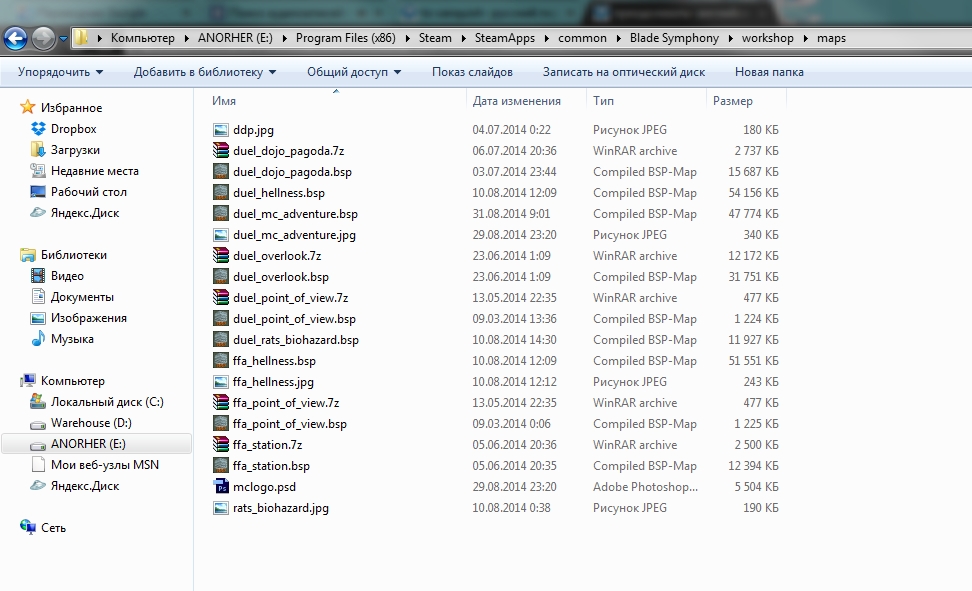
Task: Click the folder icon in the address bar
Action: 81,38
